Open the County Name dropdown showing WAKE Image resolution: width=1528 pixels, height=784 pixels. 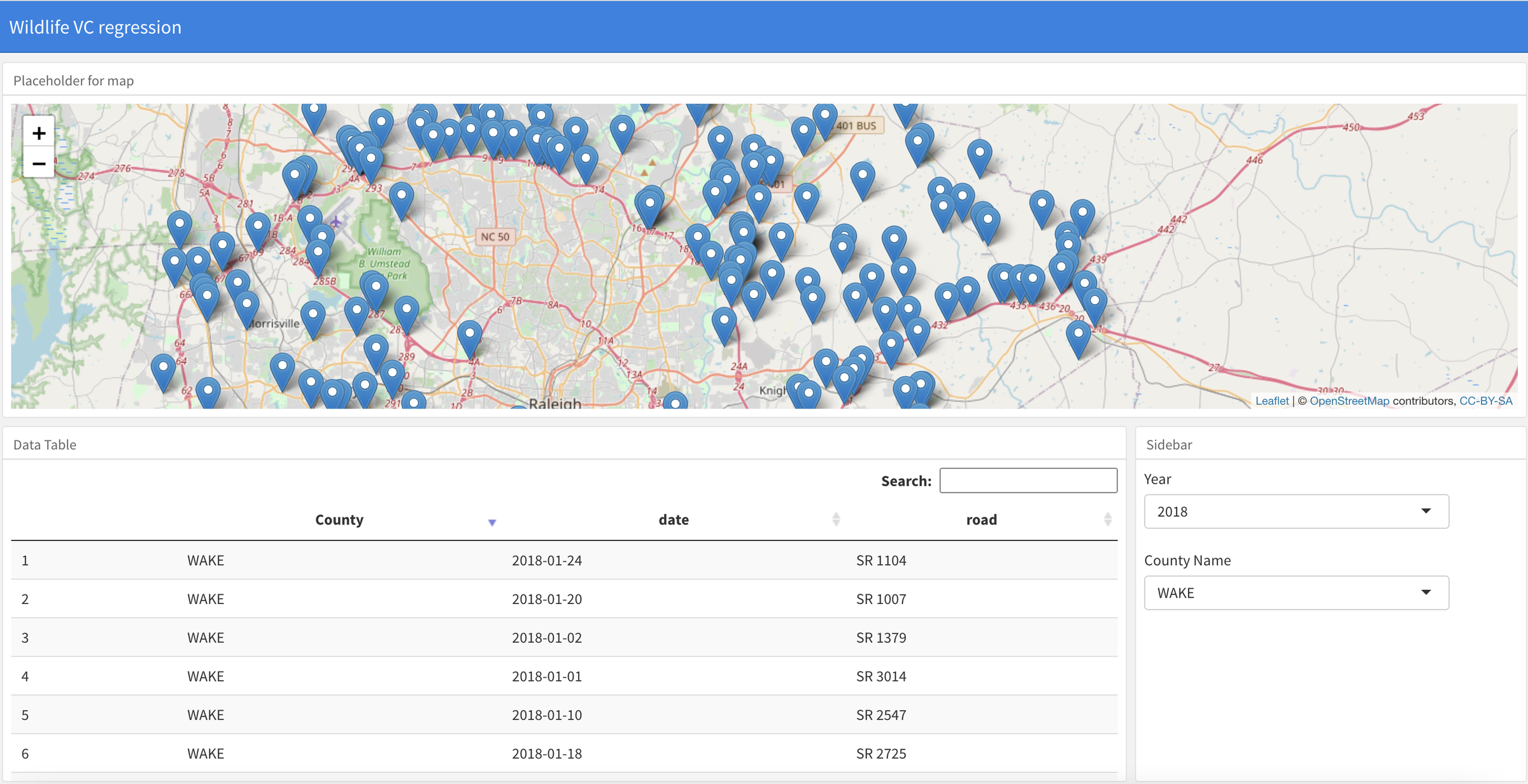tap(1296, 592)
